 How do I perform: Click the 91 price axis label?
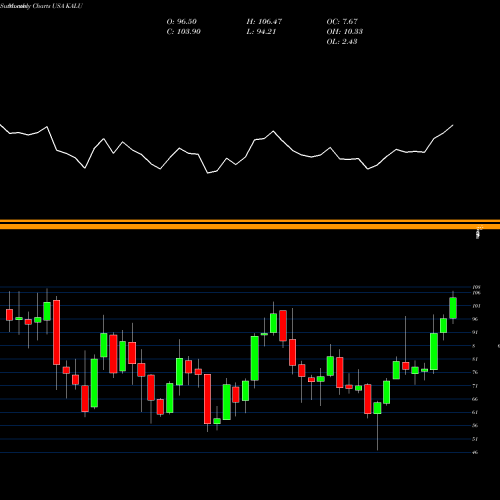pos(476,332)
